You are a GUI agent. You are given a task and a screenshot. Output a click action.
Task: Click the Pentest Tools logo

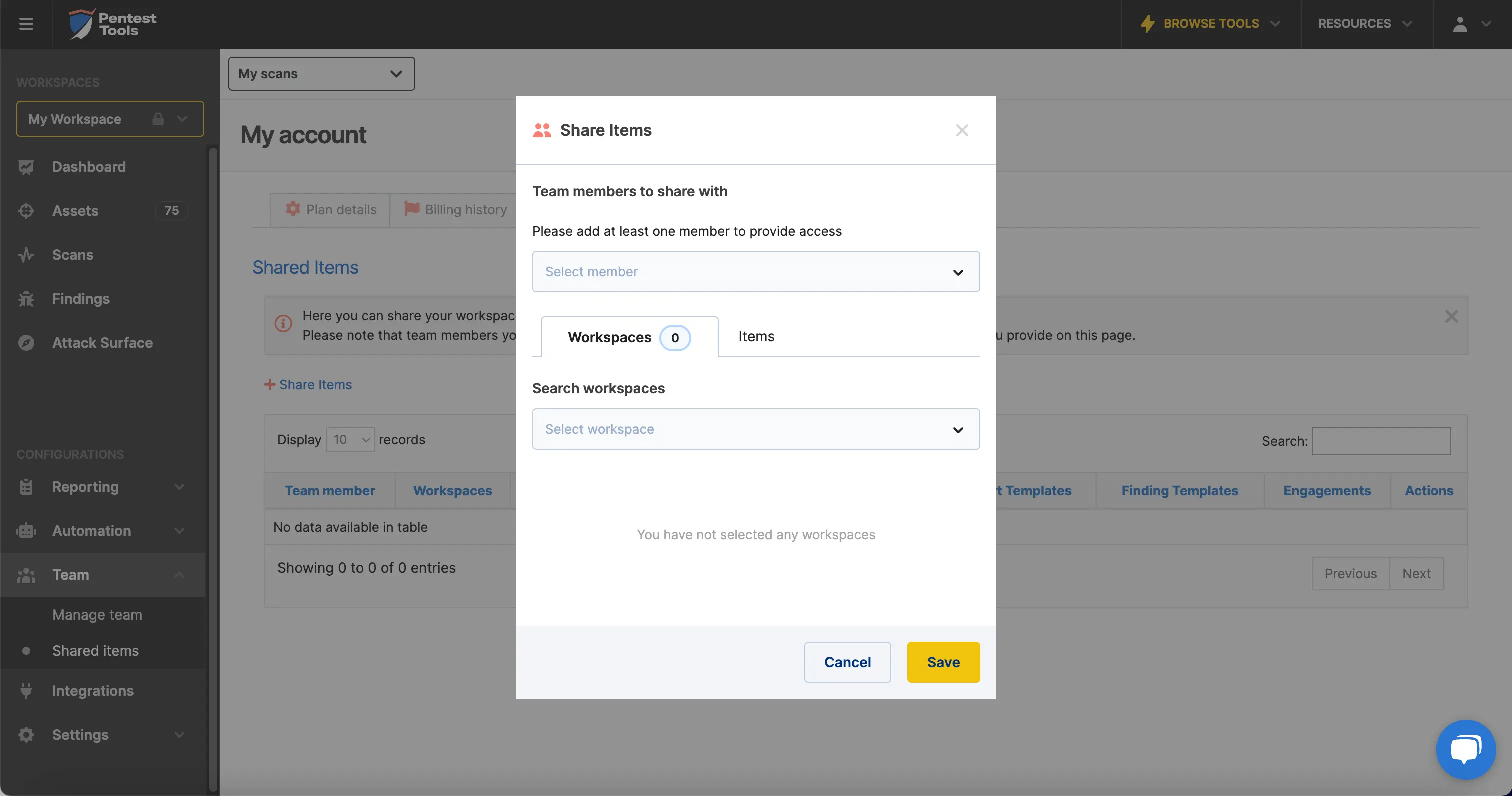112,24
